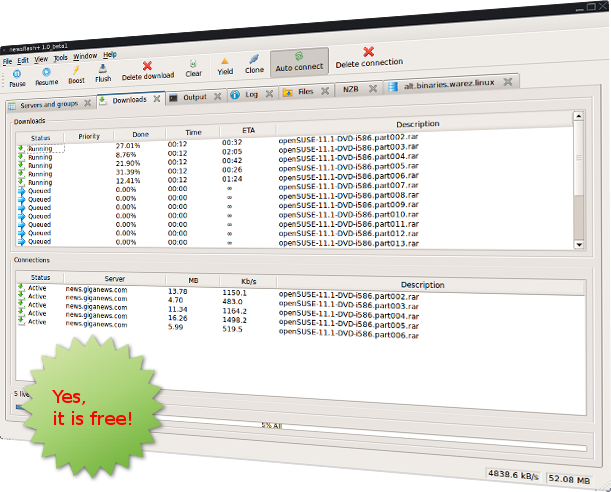Click the downloads vertical scrollbar thumb
611x492 pixels.
[578, 158]
